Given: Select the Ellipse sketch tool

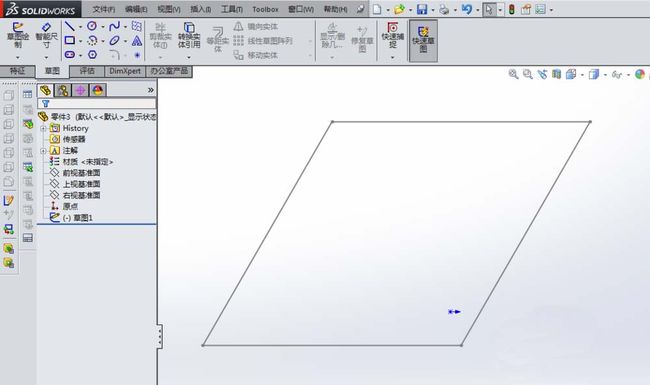Looking at the screenshot, I should pyautogui.click(x=114, y=40).
